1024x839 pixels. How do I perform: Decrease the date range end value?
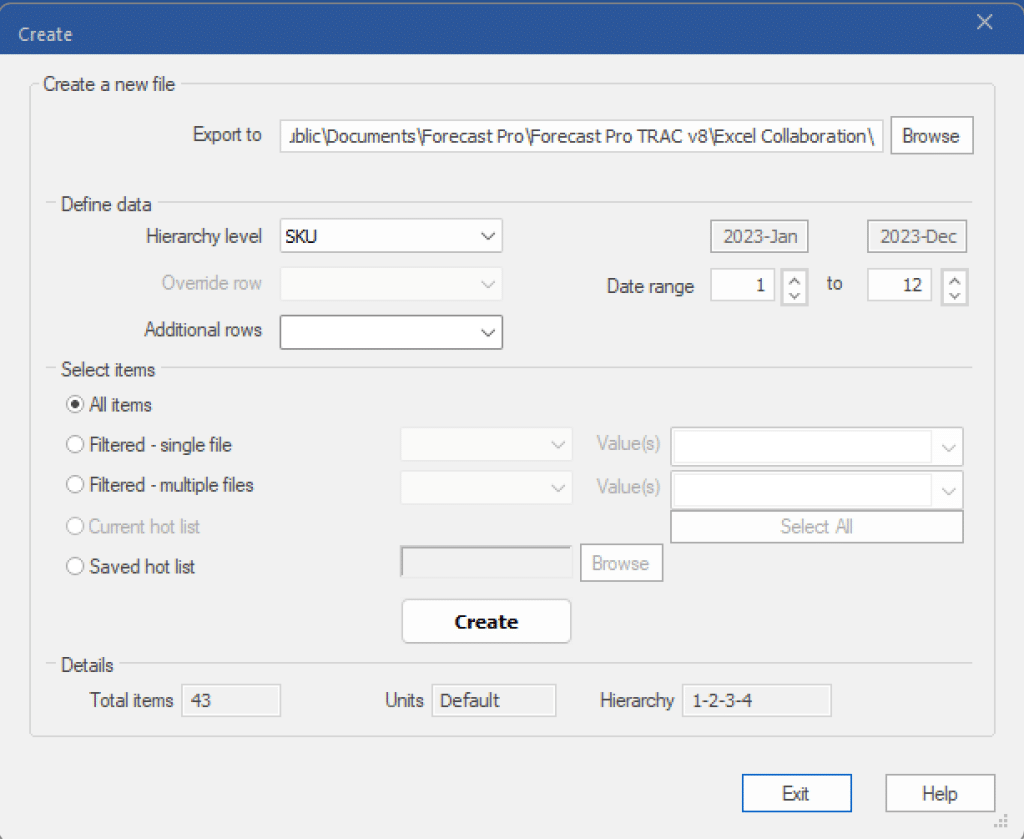954,295
